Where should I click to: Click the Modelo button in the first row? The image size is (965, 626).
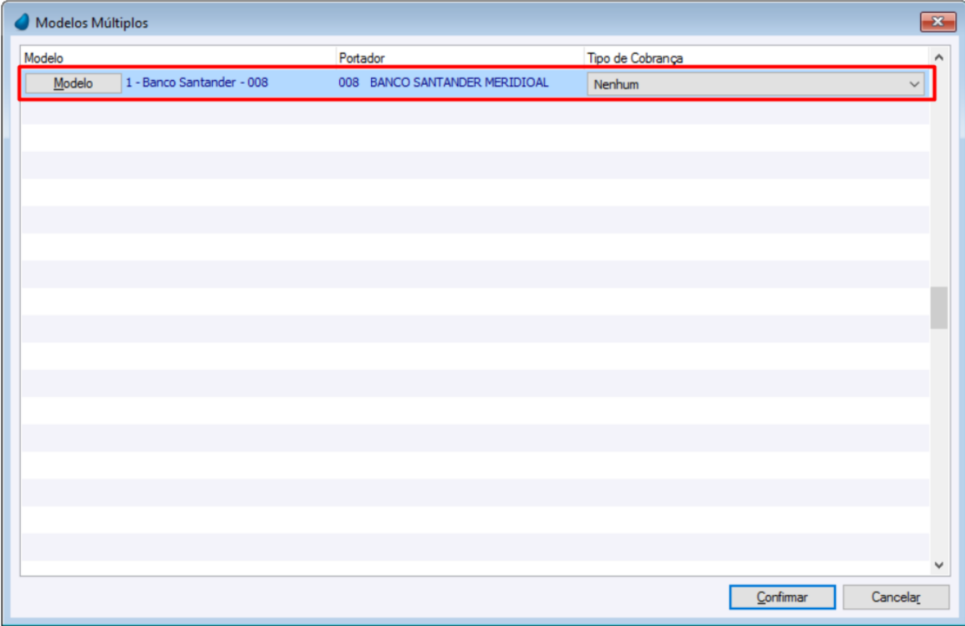(x=73, y=83)
